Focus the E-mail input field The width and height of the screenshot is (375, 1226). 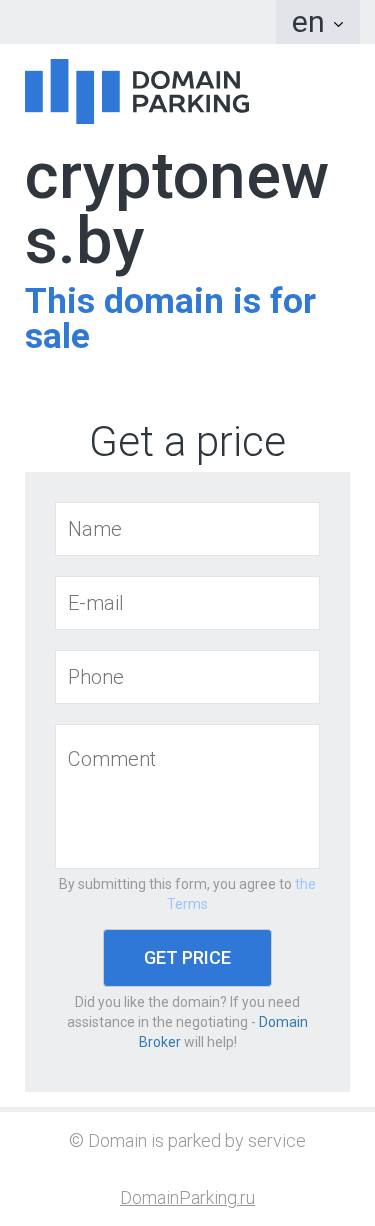[187, 603]
